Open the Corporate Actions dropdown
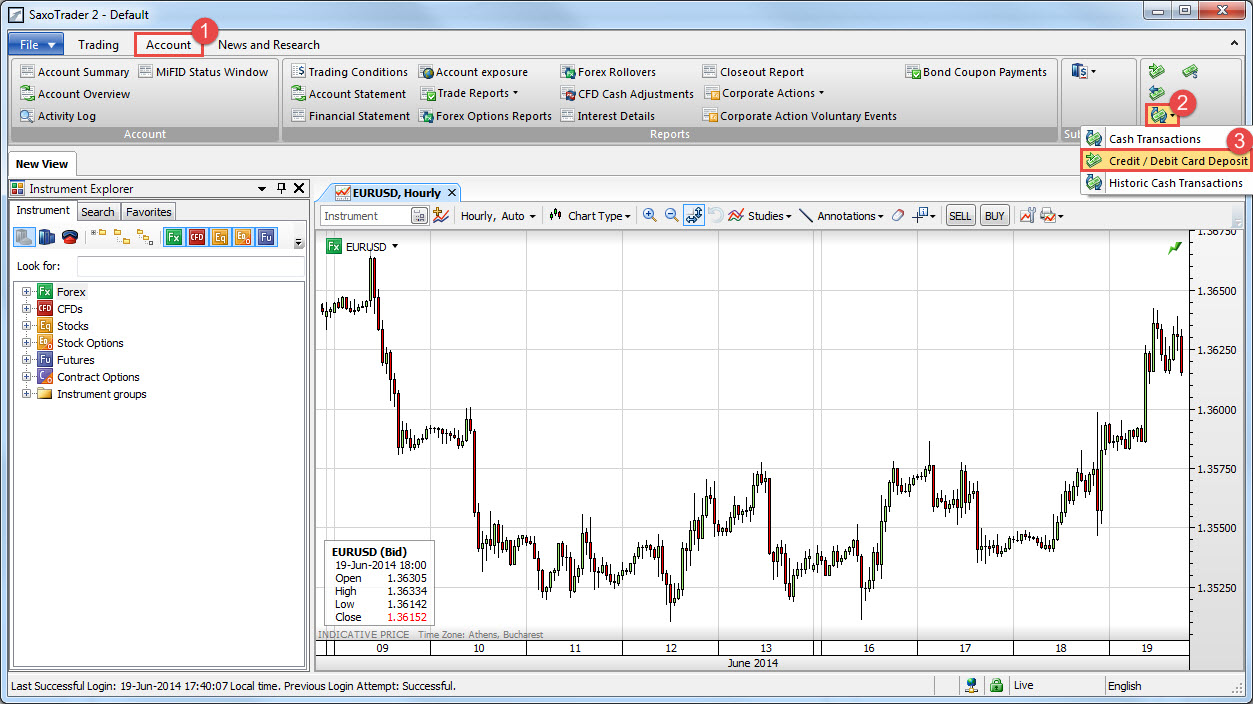Viewport: 1253px width, 704px height. point(764,94)
